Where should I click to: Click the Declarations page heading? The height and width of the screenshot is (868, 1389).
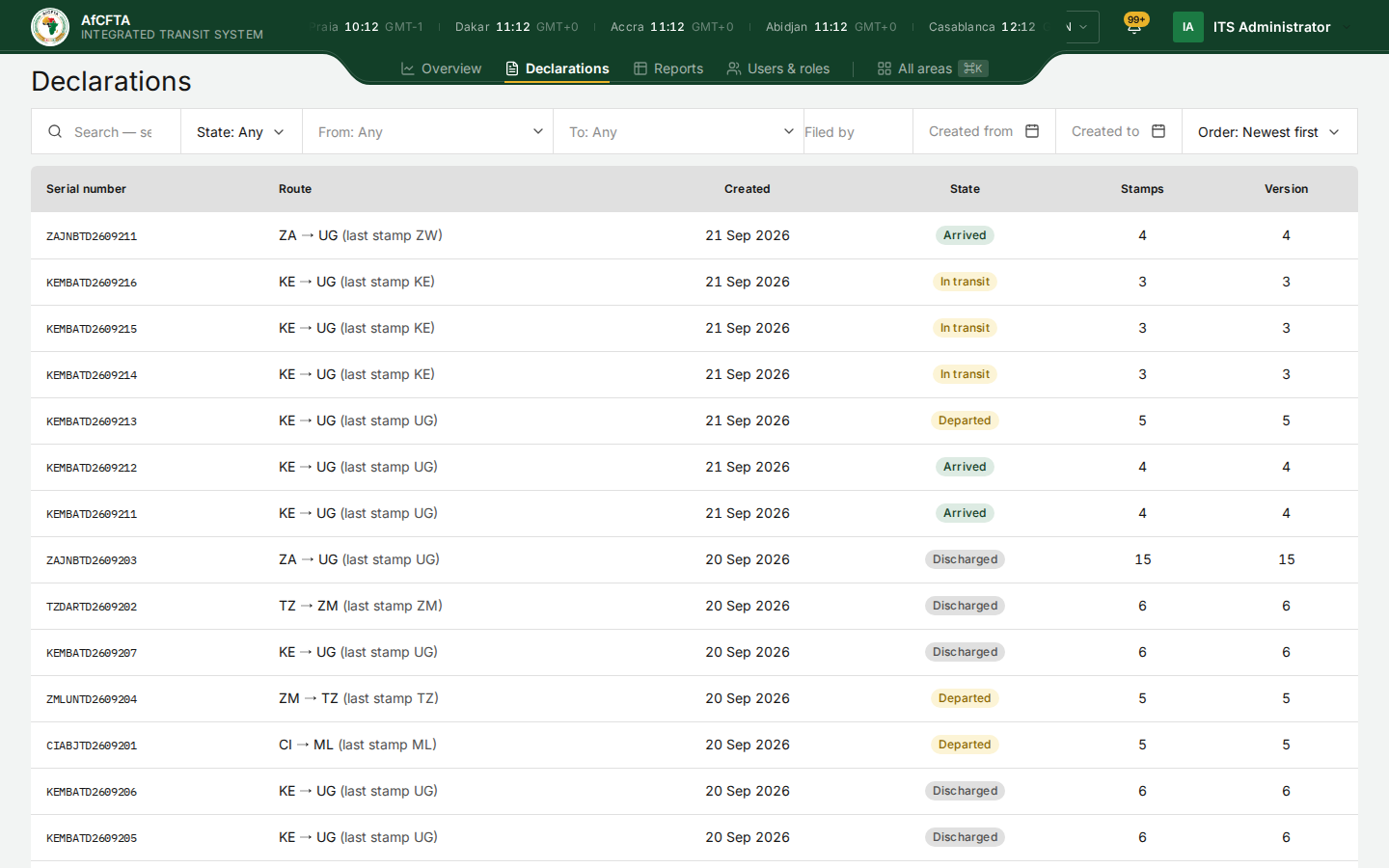pos(111,81)
